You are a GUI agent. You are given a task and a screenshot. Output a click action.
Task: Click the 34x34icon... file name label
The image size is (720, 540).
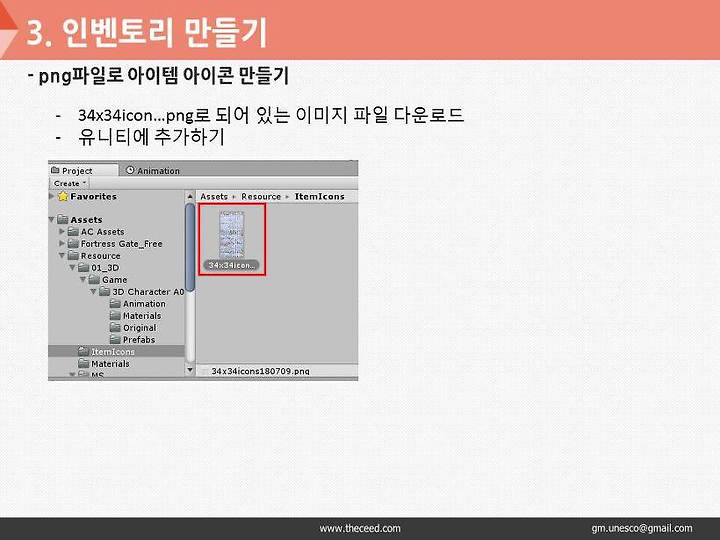coord(231,265)
